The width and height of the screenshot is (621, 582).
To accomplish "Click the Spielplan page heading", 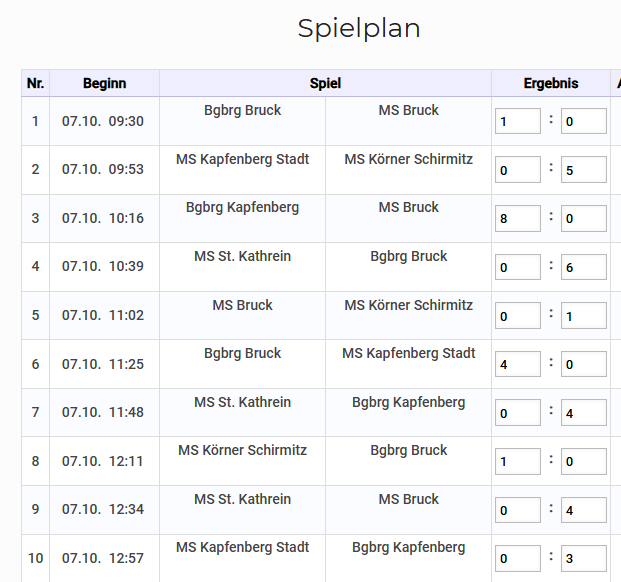I will [359, 29].
